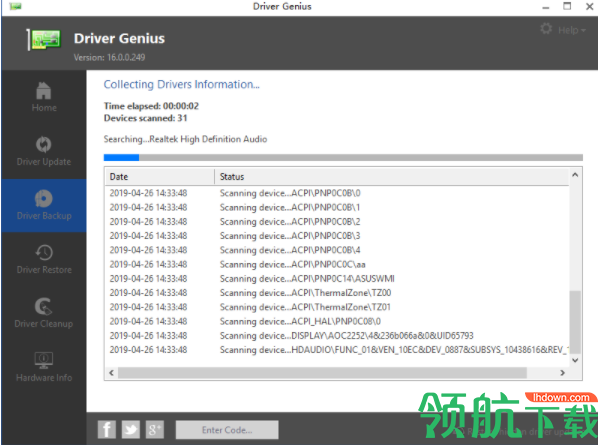The width and height of the screenshot is (598, 445).
Task: Open Driver Update from the sidebar
Action: [x=44, y=151]
